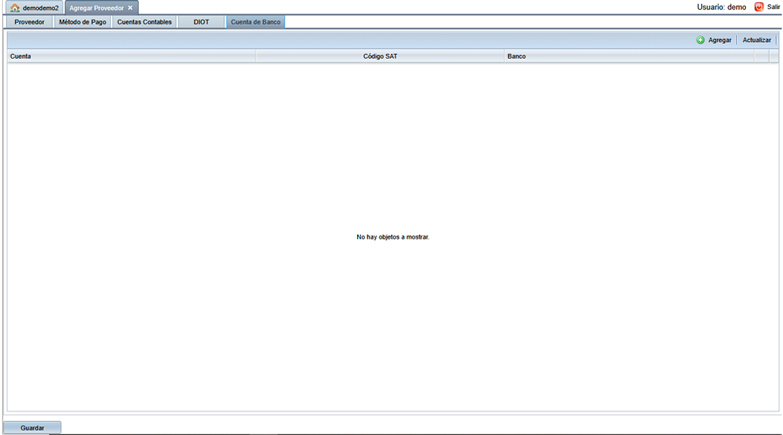Image resolution: width=783 pixels, height=435 pixels.
Task: Click the Usuario: demo label
Action: tap(721, 7)
